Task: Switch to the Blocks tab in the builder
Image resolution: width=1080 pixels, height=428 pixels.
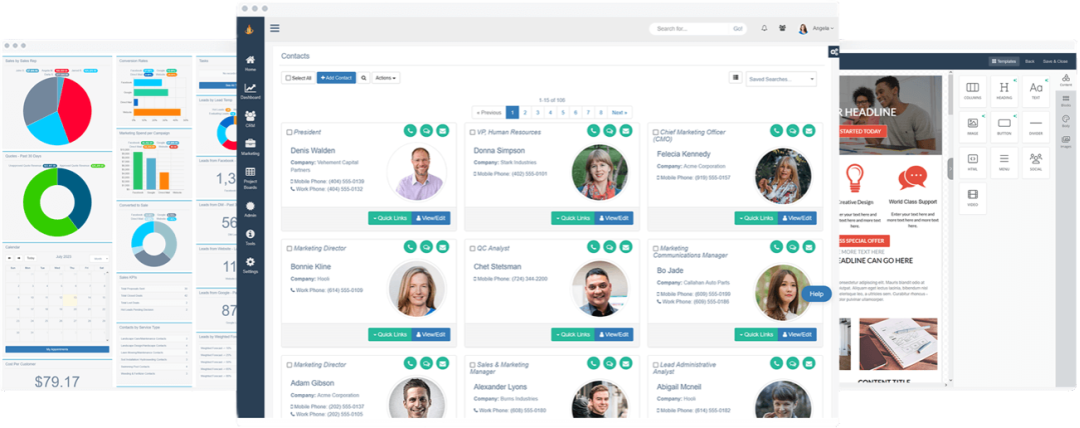Action: (x=1065, y=101)
